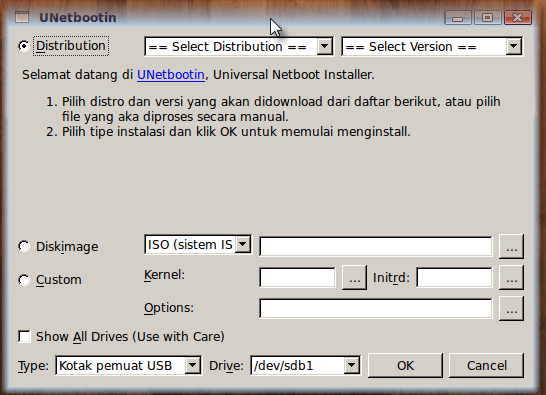This screenshot has height=395, width=546.
Task: Close the UNetbootin window
Action: (x=518, y=17)
